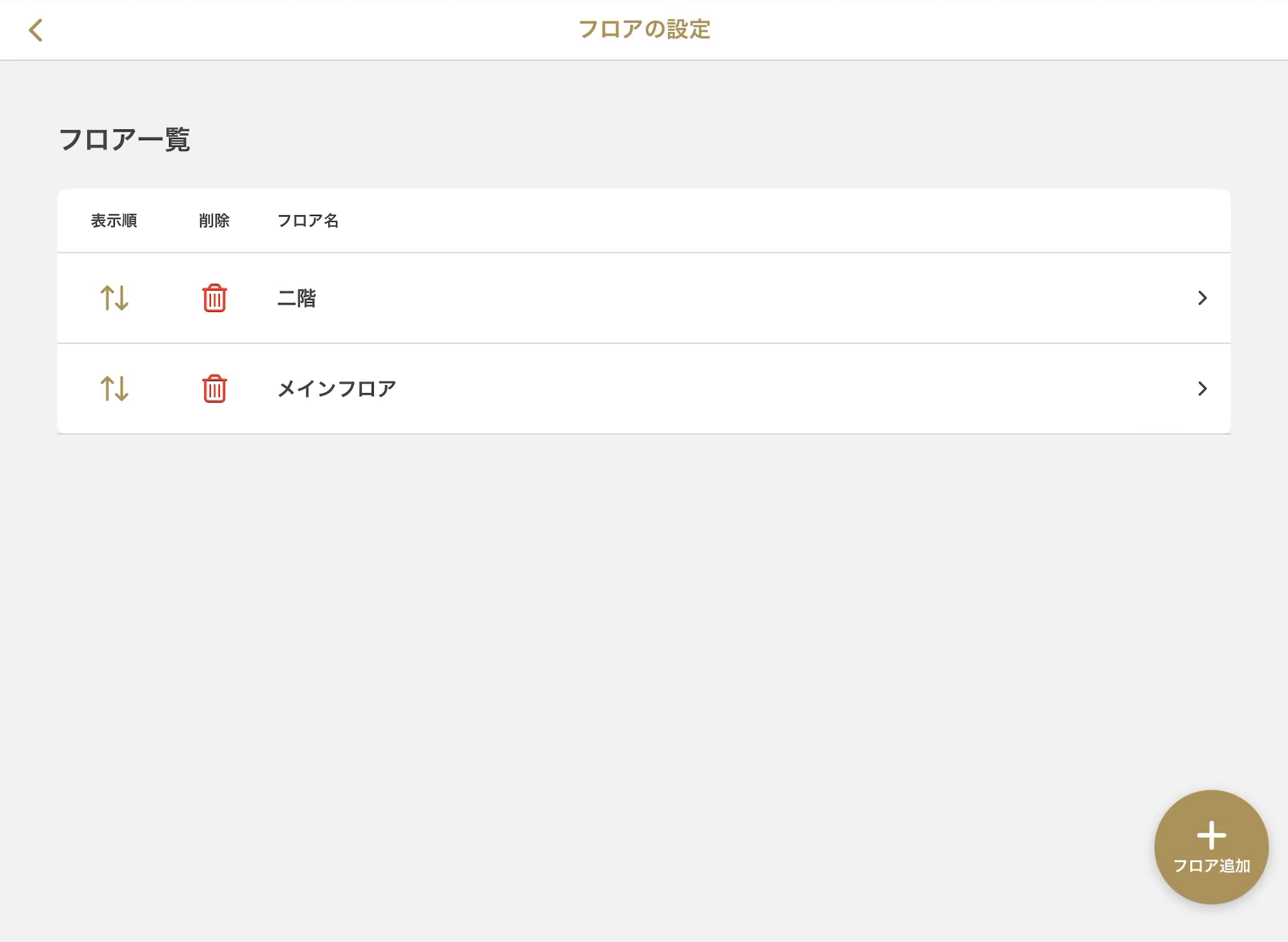Image resolution: width=1288 pixels, height=942 pixels.
Task: Click the empty header row area
Action: (771, 221)
